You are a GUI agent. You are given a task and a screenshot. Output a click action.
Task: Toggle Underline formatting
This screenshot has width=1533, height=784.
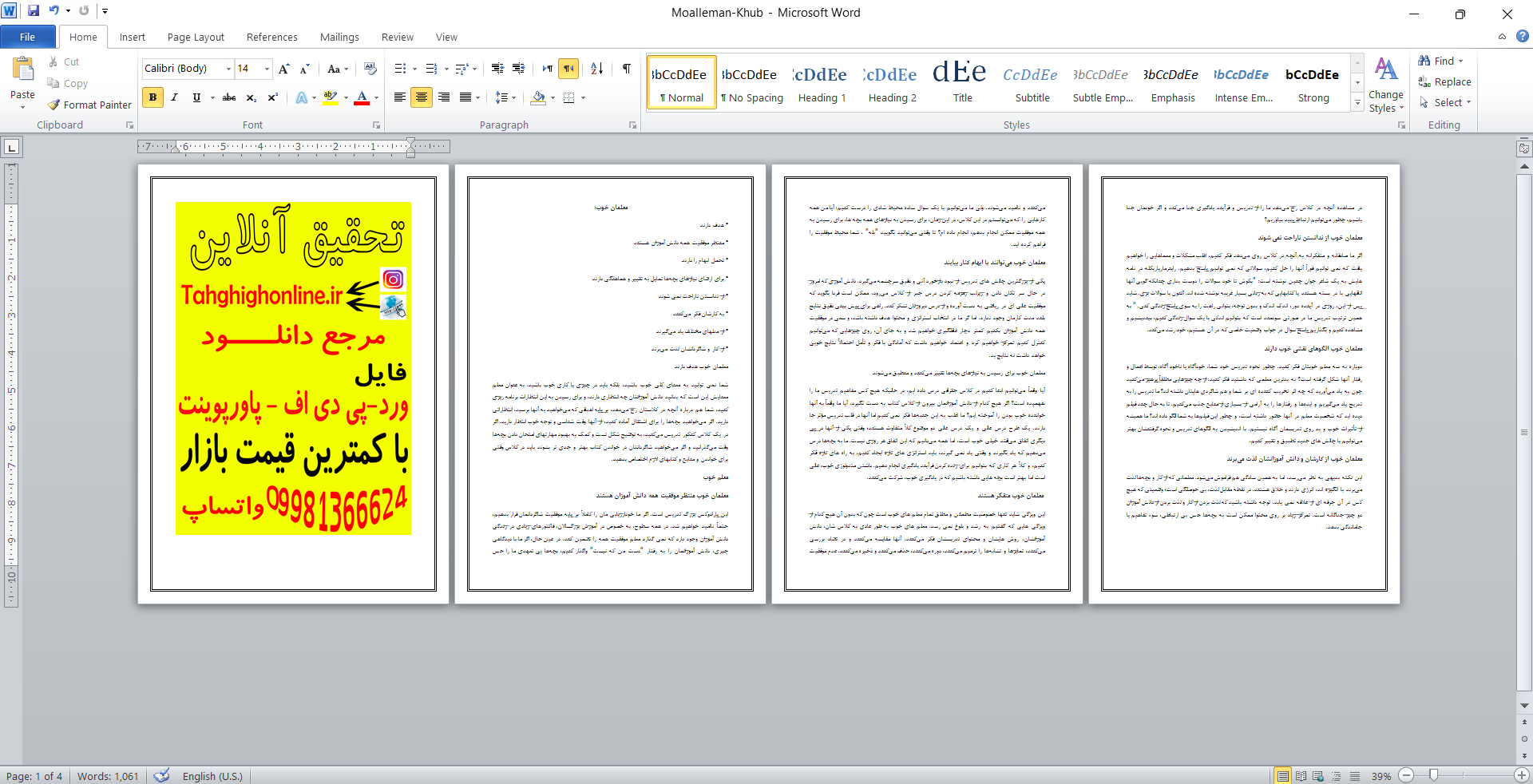click(196, 97)
